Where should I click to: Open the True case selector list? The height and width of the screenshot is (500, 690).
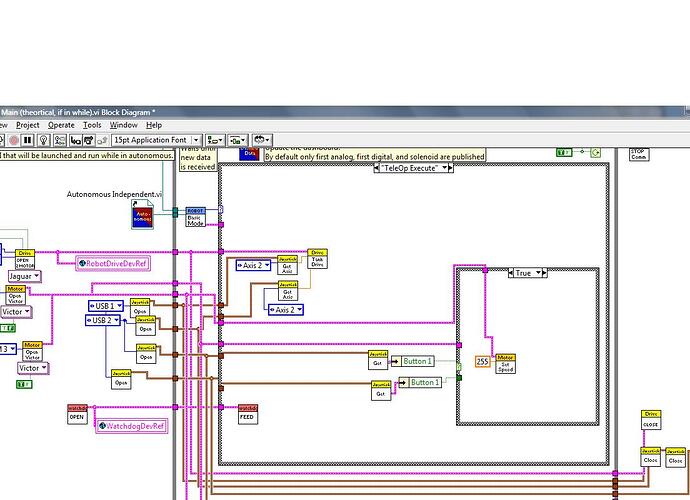coord(538,273)
